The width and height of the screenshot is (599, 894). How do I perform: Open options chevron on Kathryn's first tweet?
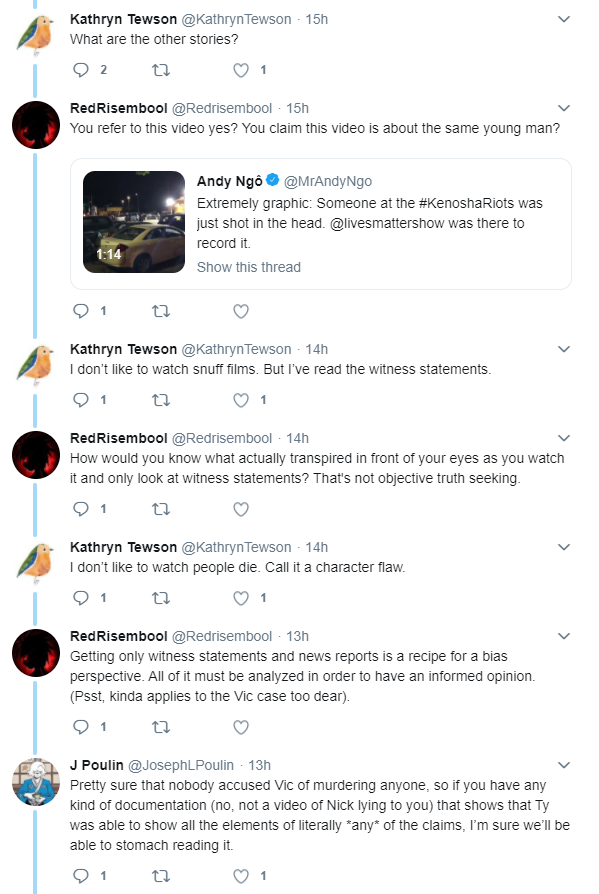tap(564, 19)
